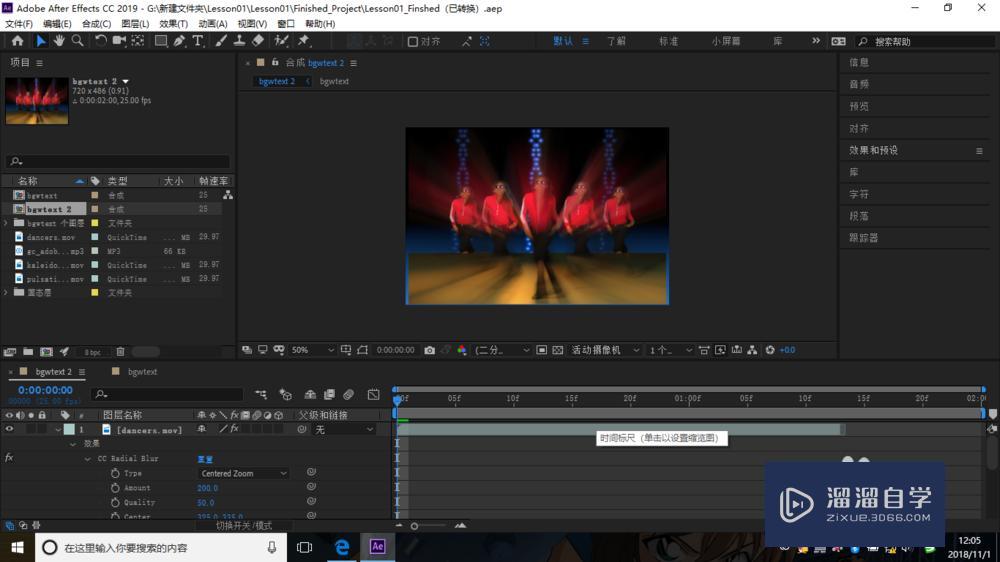Click timeline zoom slider handle
The height and width of the screenshot is (562, 1000).
[415, 526]
